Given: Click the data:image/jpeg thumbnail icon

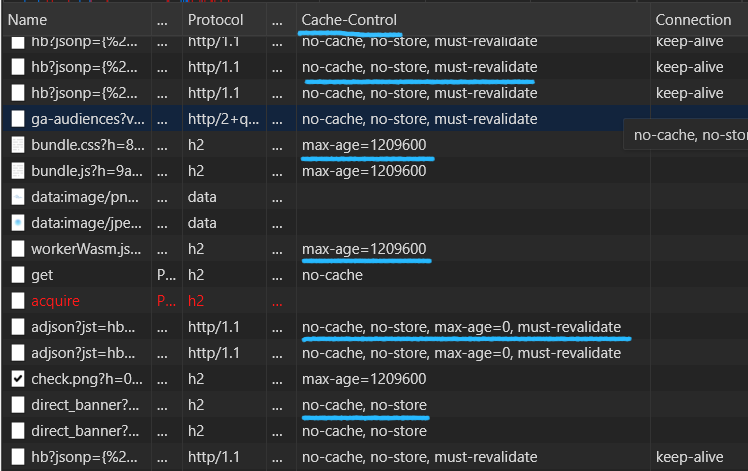Looking at the screenshot, I should (x=18, y=223).
